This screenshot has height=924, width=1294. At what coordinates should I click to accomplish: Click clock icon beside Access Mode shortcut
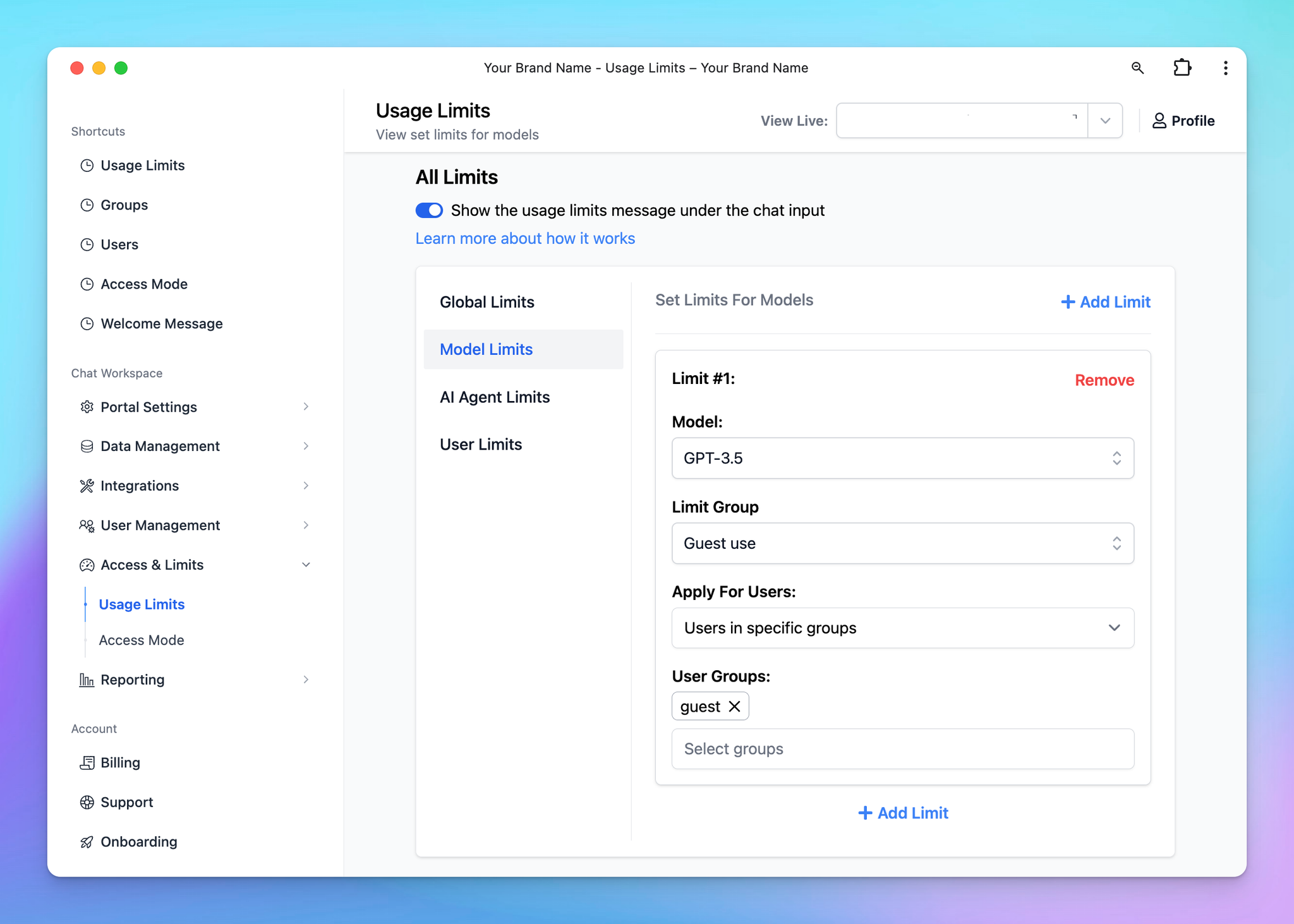pyautogui.click(x=87, y=284)
